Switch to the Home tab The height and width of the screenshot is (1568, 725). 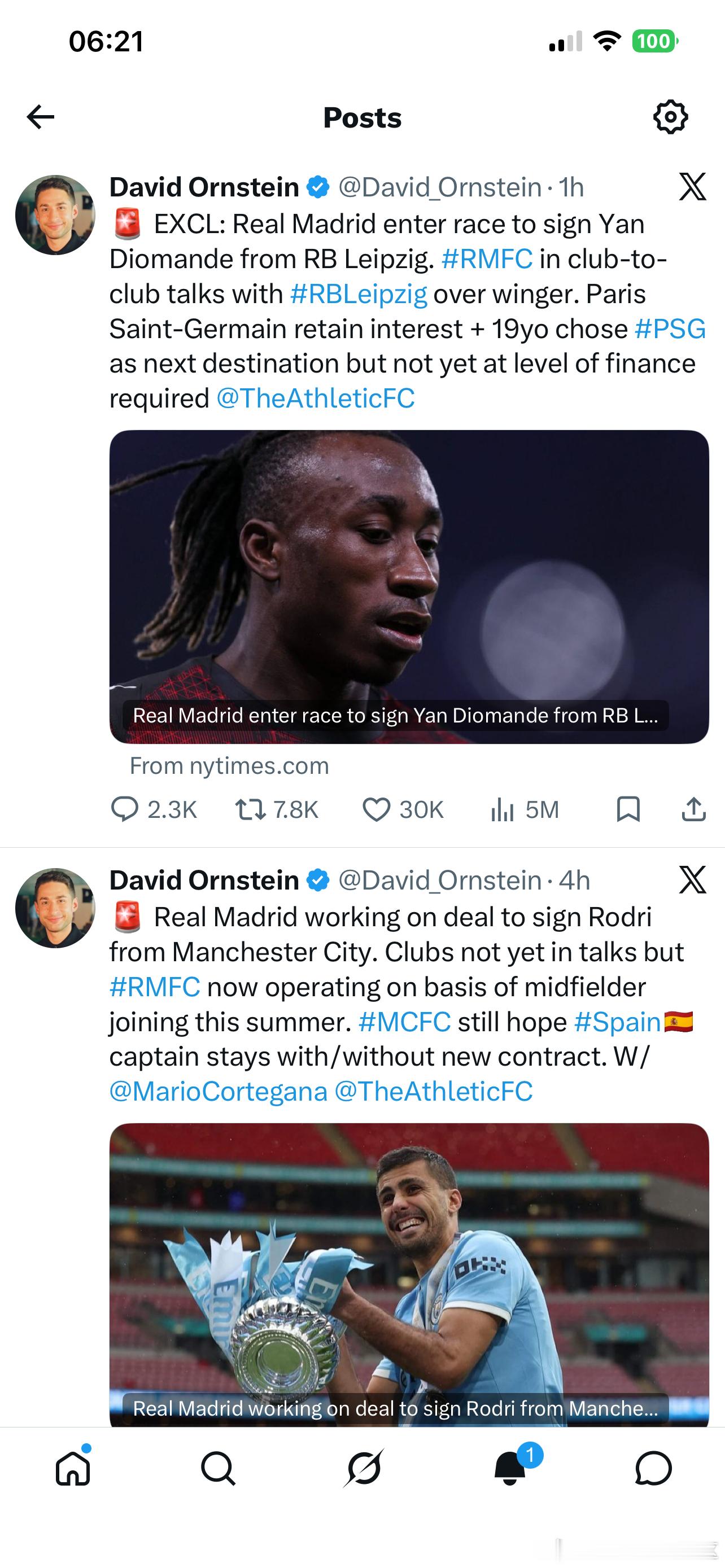pyautogui.click(x=73, y=1469)
